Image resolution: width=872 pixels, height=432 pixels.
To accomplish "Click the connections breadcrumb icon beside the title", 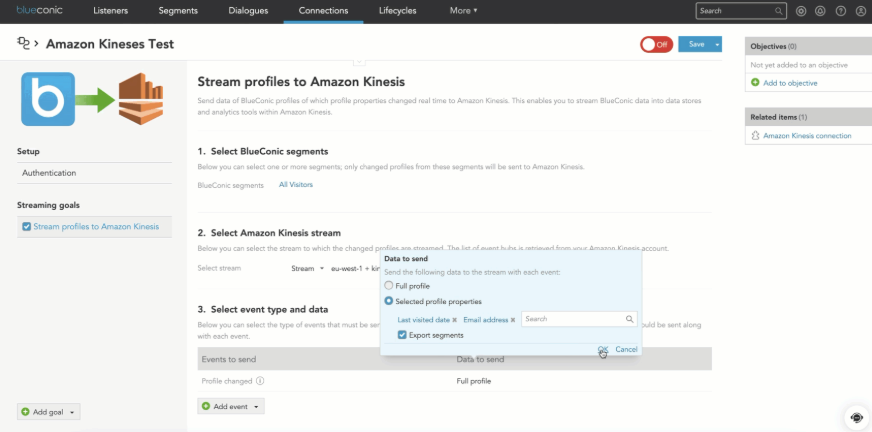I will pyautogui.click(x=23, y=43).
